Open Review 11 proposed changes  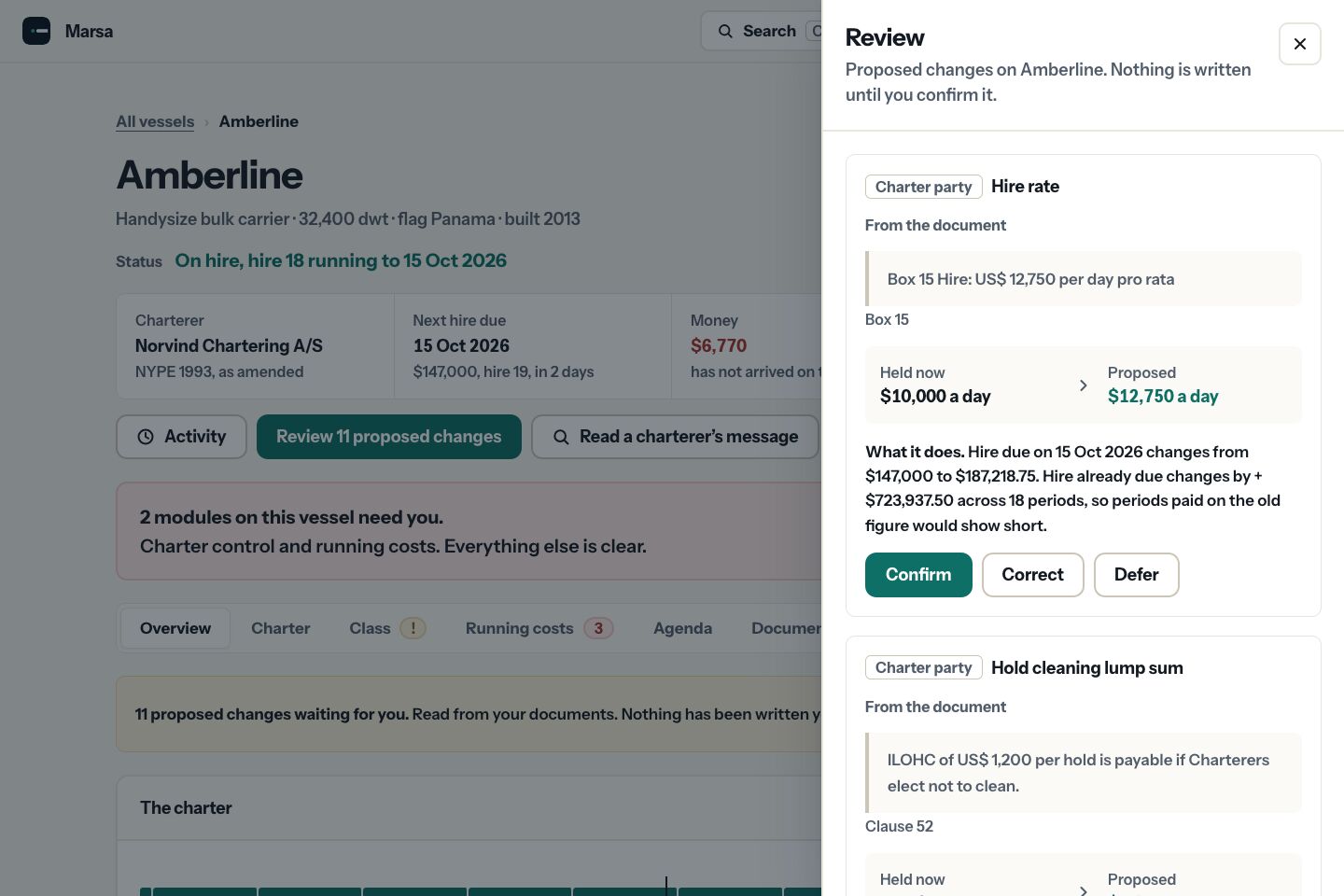coord(388,437)
